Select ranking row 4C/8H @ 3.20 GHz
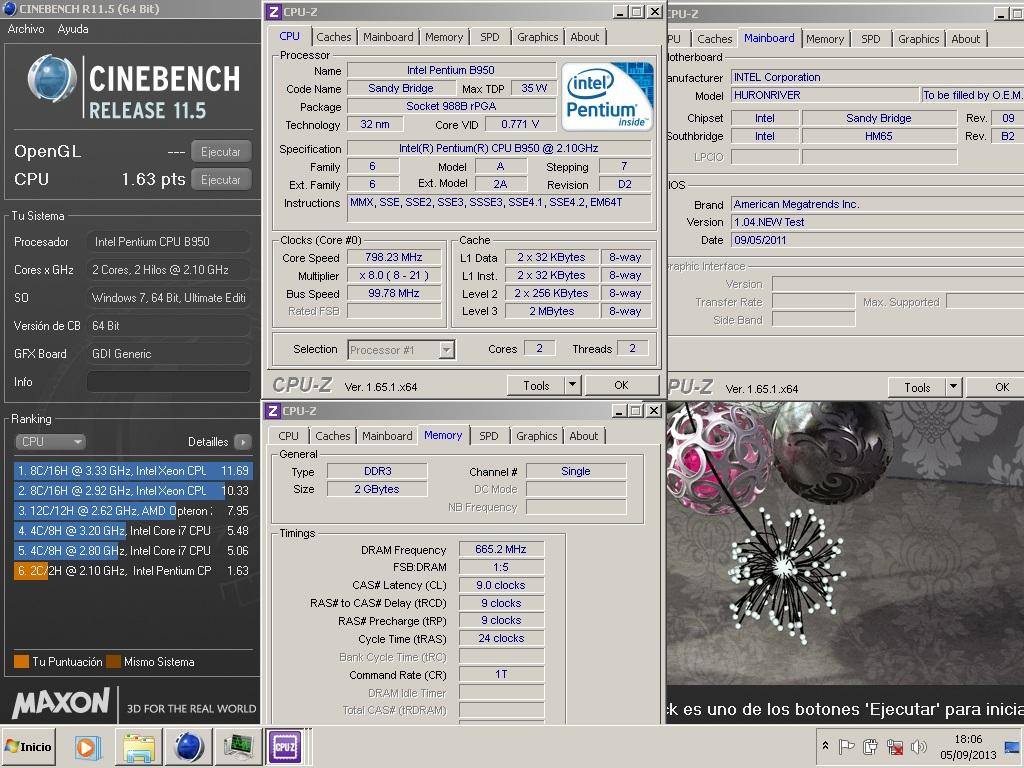The image size is (1024, 768). click(133, 531)
